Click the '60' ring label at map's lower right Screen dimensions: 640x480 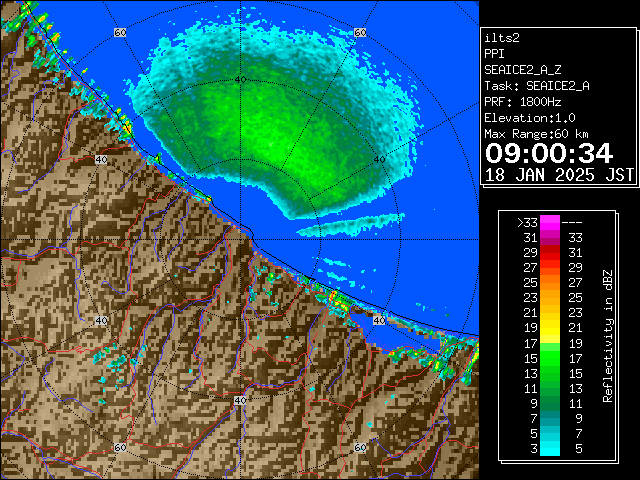tap(360, 447)
